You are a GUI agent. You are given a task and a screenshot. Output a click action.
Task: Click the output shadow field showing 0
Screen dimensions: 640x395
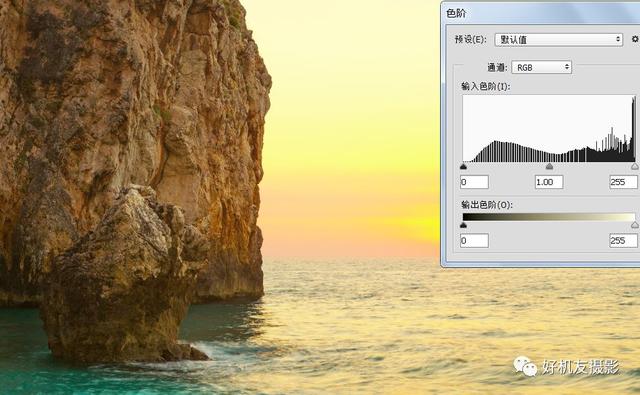click(x=474, y=241)
